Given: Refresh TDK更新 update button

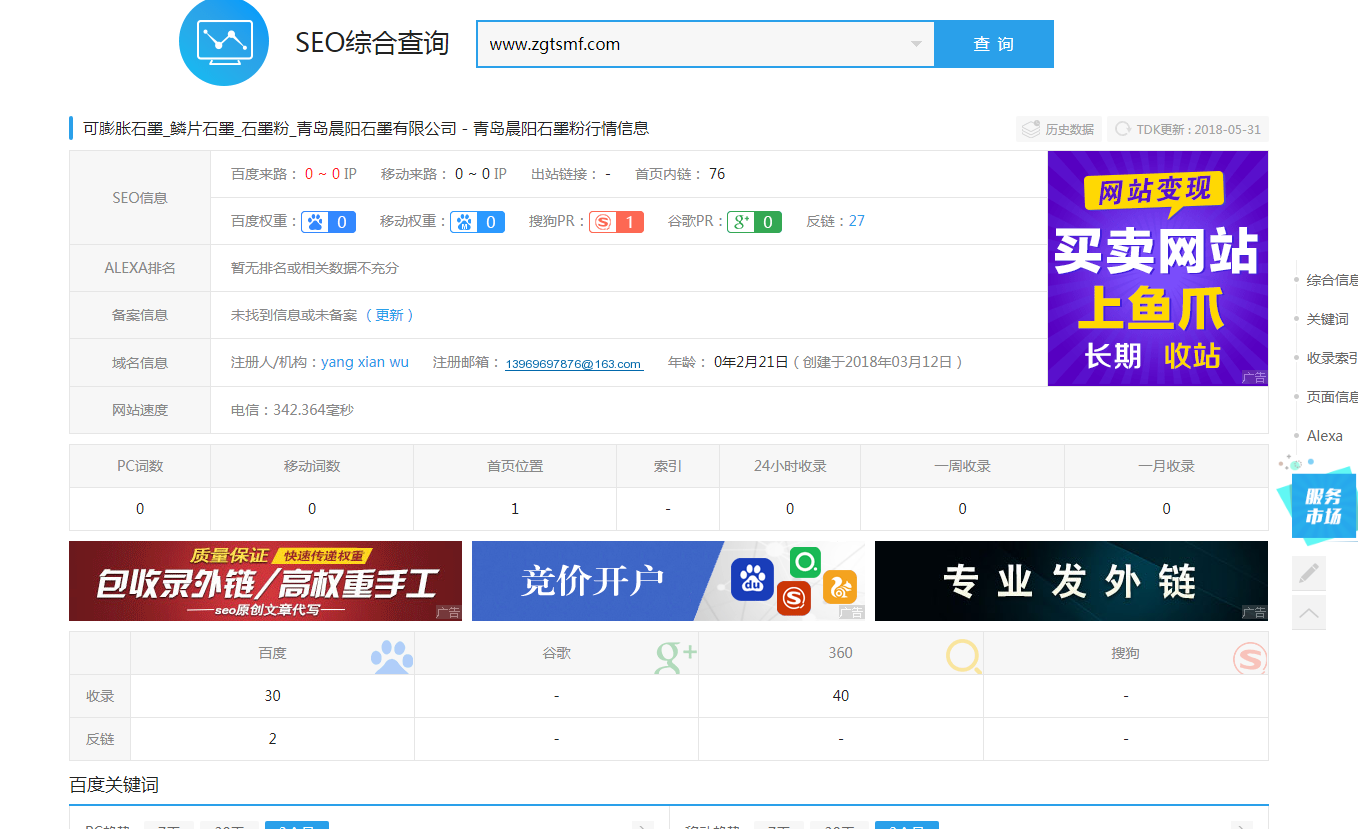Looking at the screenshot, I should [1188, 129].
